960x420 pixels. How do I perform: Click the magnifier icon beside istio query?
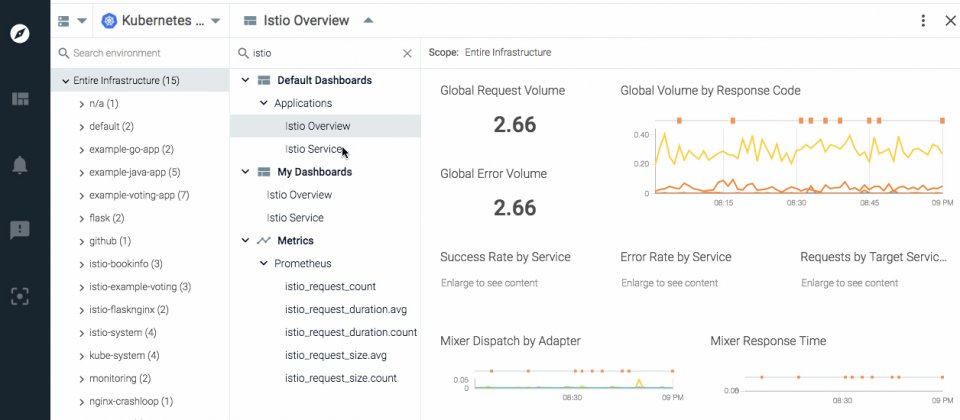pyautogui.click(x=243, y=53)
